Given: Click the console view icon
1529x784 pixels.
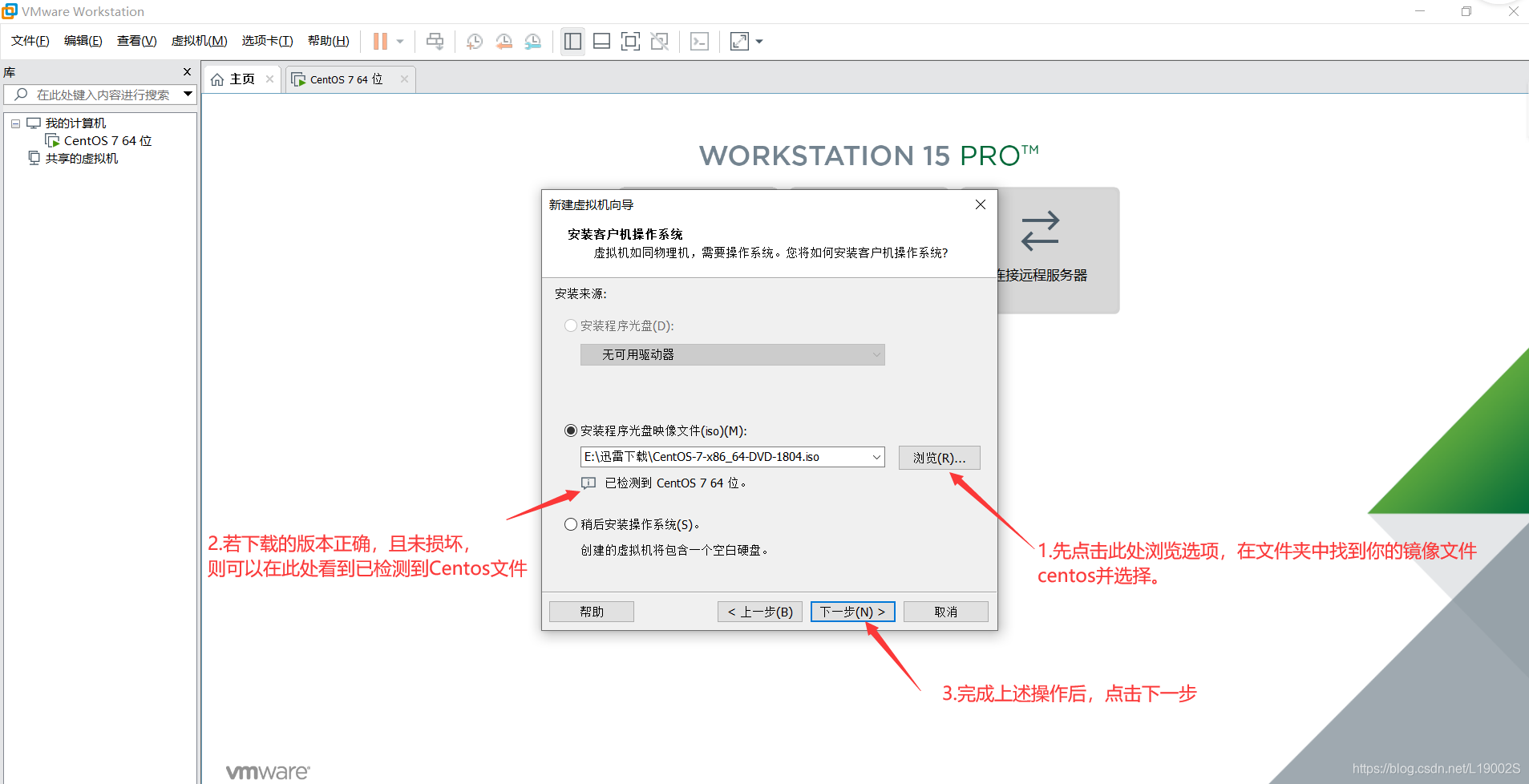Looking at the screenshot, I should tap(699, 41).
